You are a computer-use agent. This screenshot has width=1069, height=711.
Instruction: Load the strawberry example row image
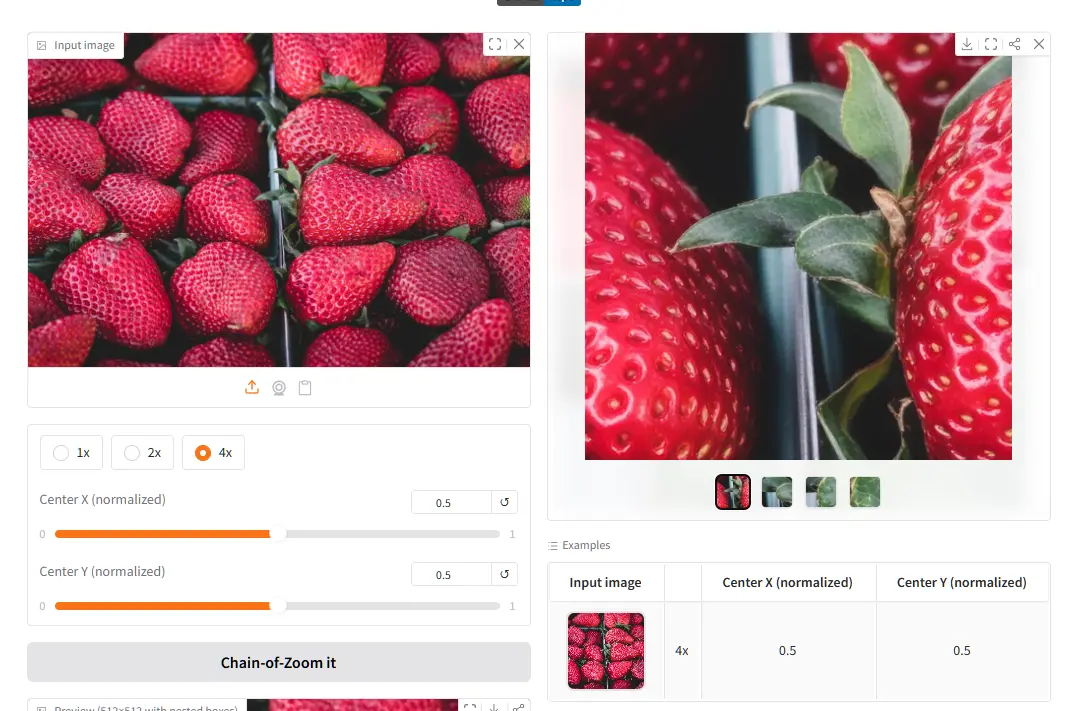(x=605, y=650)
